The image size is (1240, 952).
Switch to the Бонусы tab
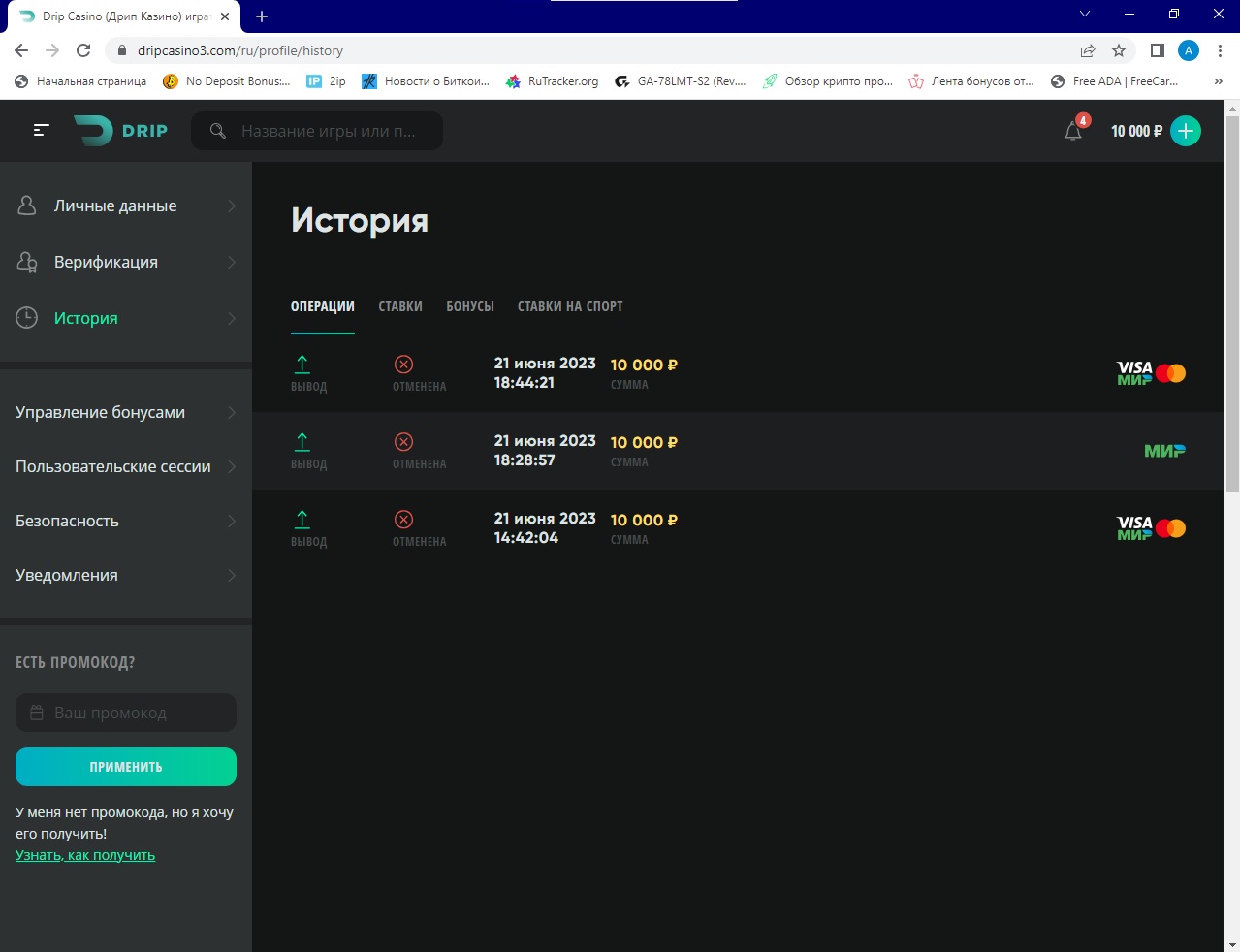[x=470, y=306]
